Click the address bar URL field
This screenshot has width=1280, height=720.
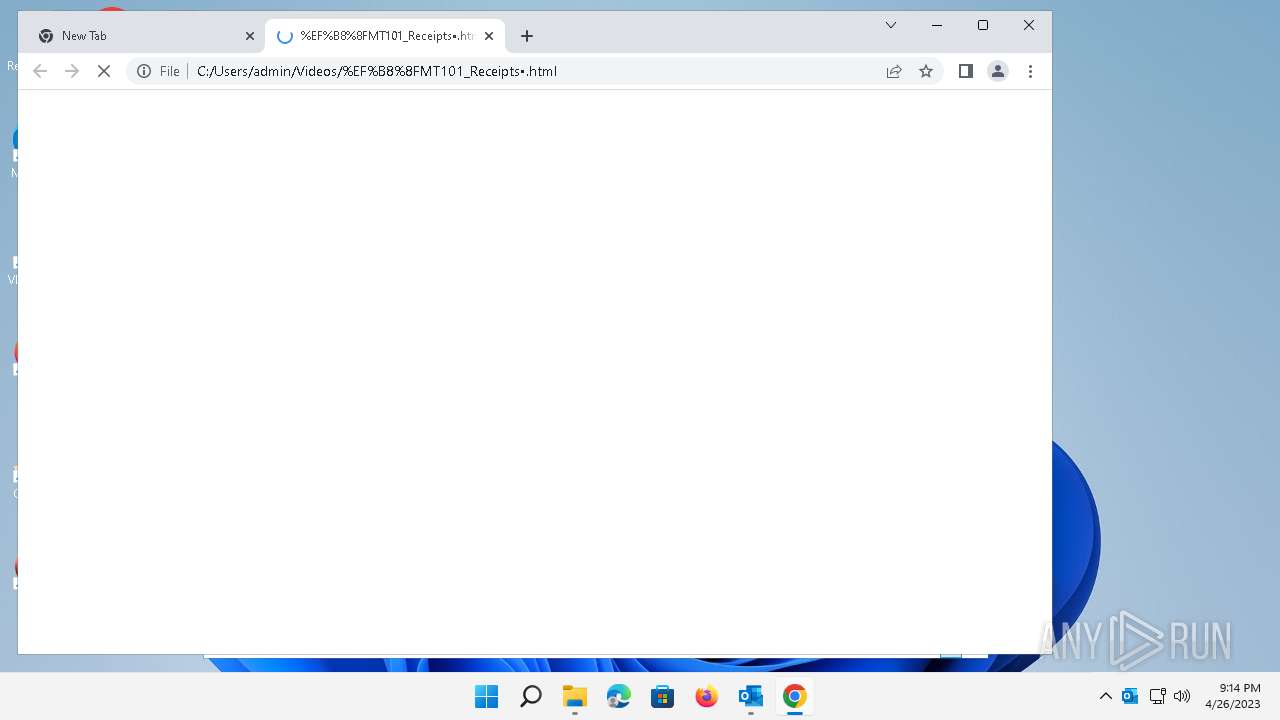click(x=535, y=71)
